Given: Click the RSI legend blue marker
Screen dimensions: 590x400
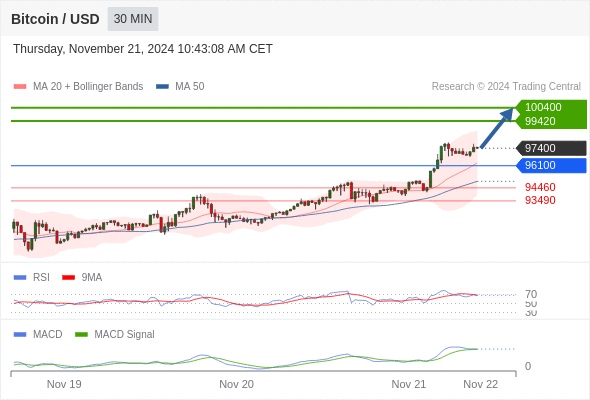Looking at the screenshot, I should [20, 278].
